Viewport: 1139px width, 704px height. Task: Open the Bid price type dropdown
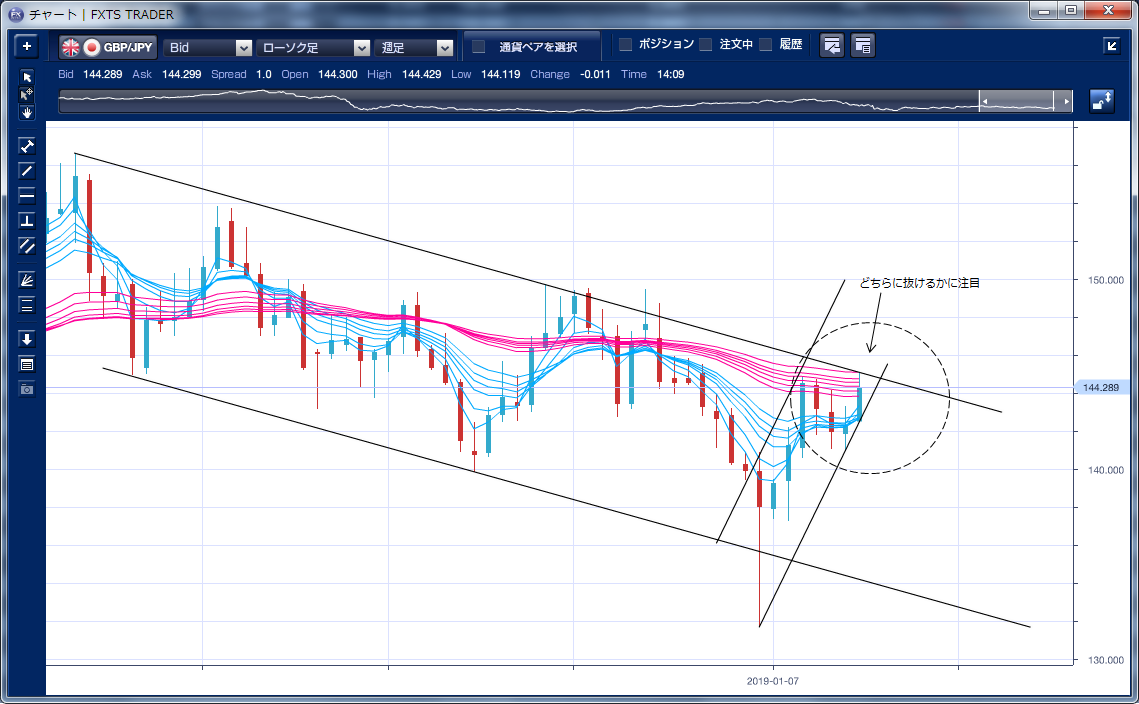click(209, 47)
